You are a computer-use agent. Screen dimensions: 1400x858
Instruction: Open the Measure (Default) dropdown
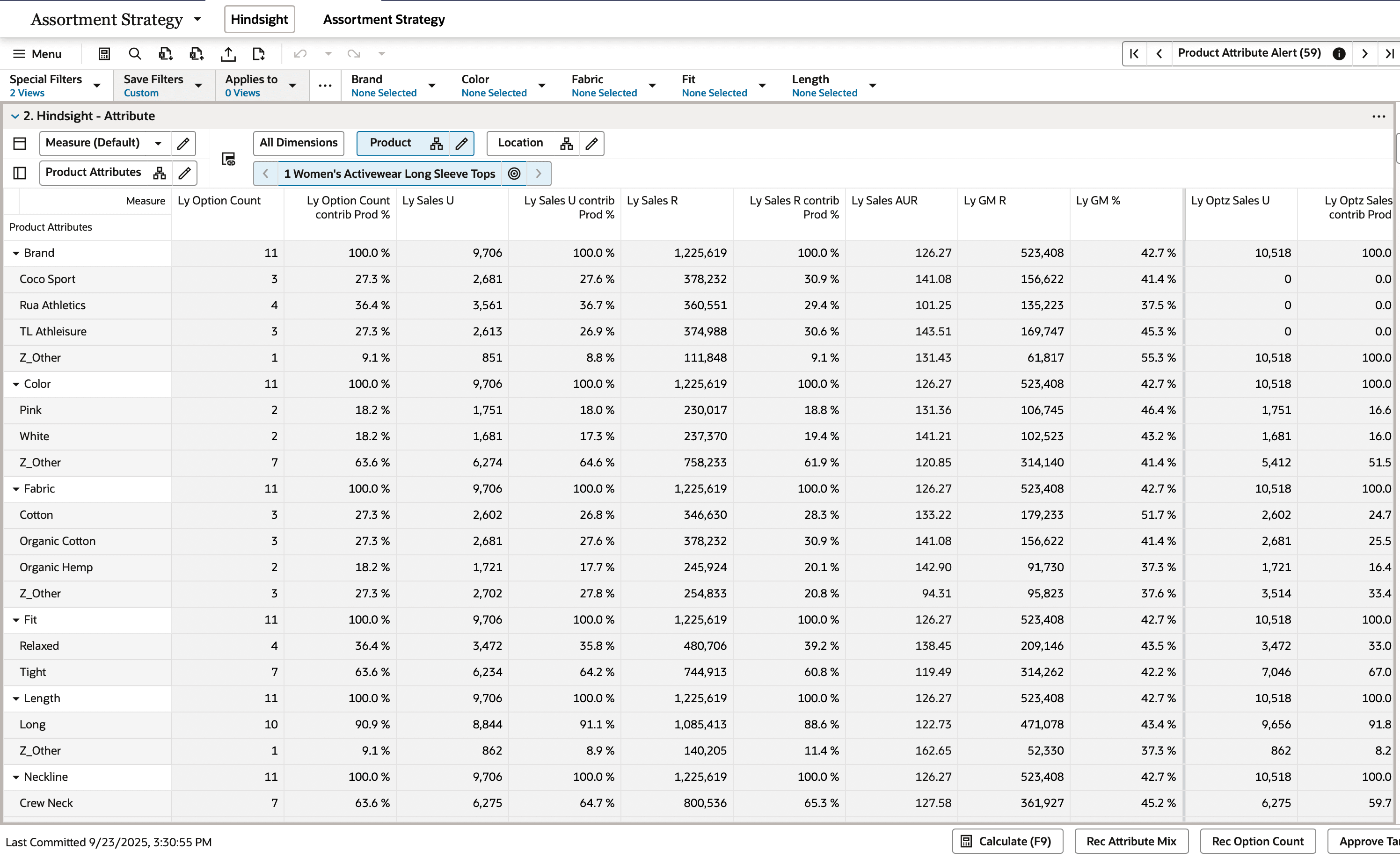[x=158, y=143]
